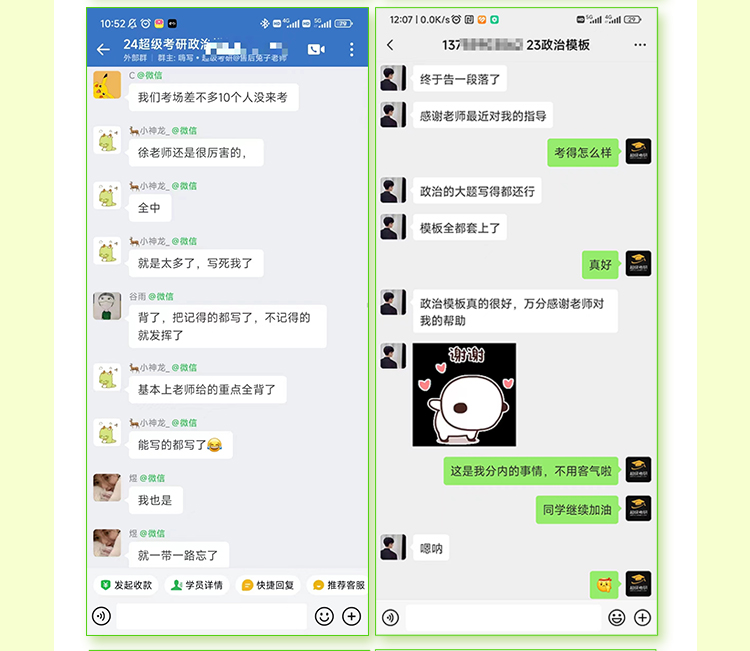The image size is (750, 651).
Task: Select the 快捷回复 quick action
Action: pyautogui.click(x=268, y=585)
